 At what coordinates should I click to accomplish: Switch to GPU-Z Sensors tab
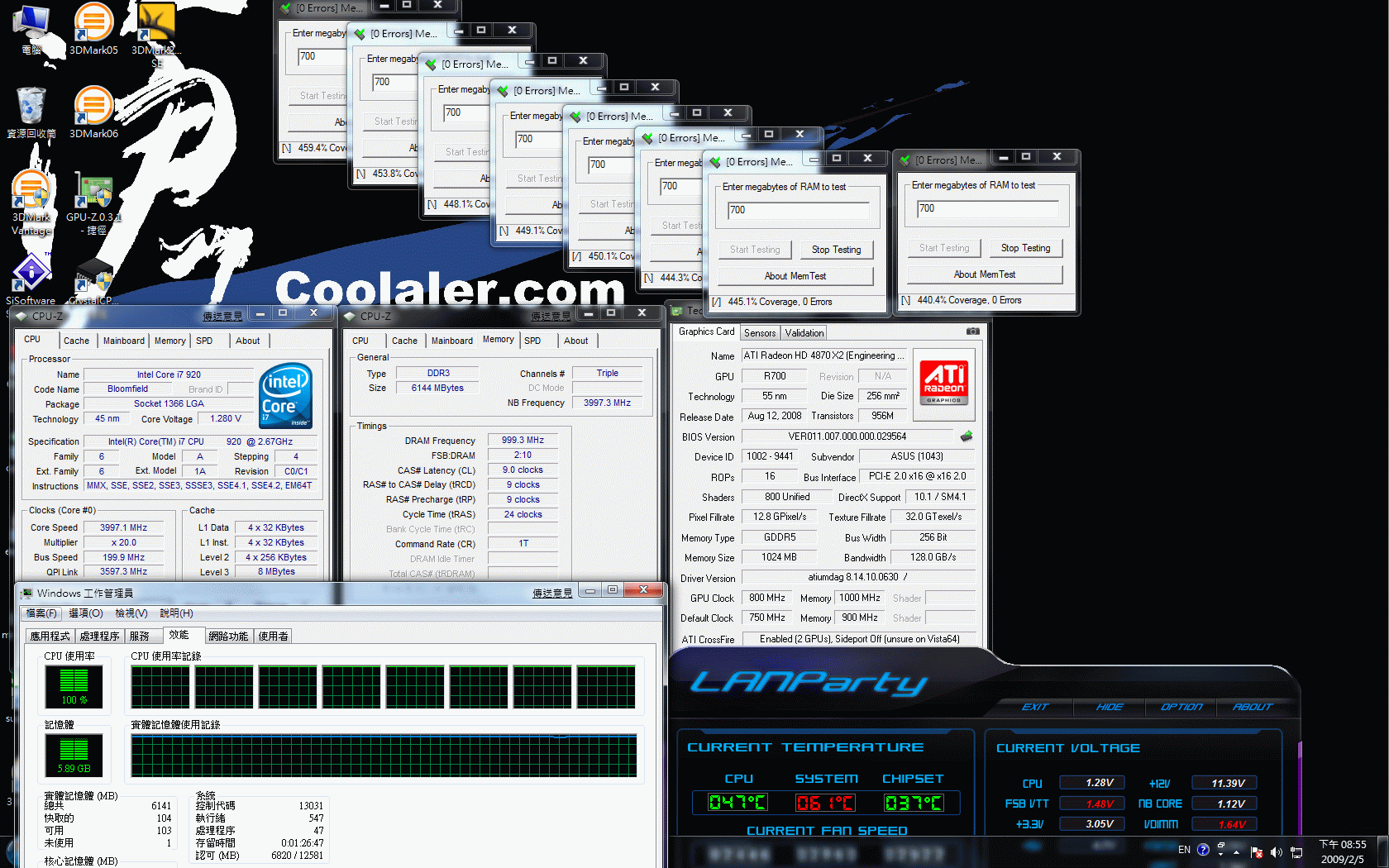[760, 333]
